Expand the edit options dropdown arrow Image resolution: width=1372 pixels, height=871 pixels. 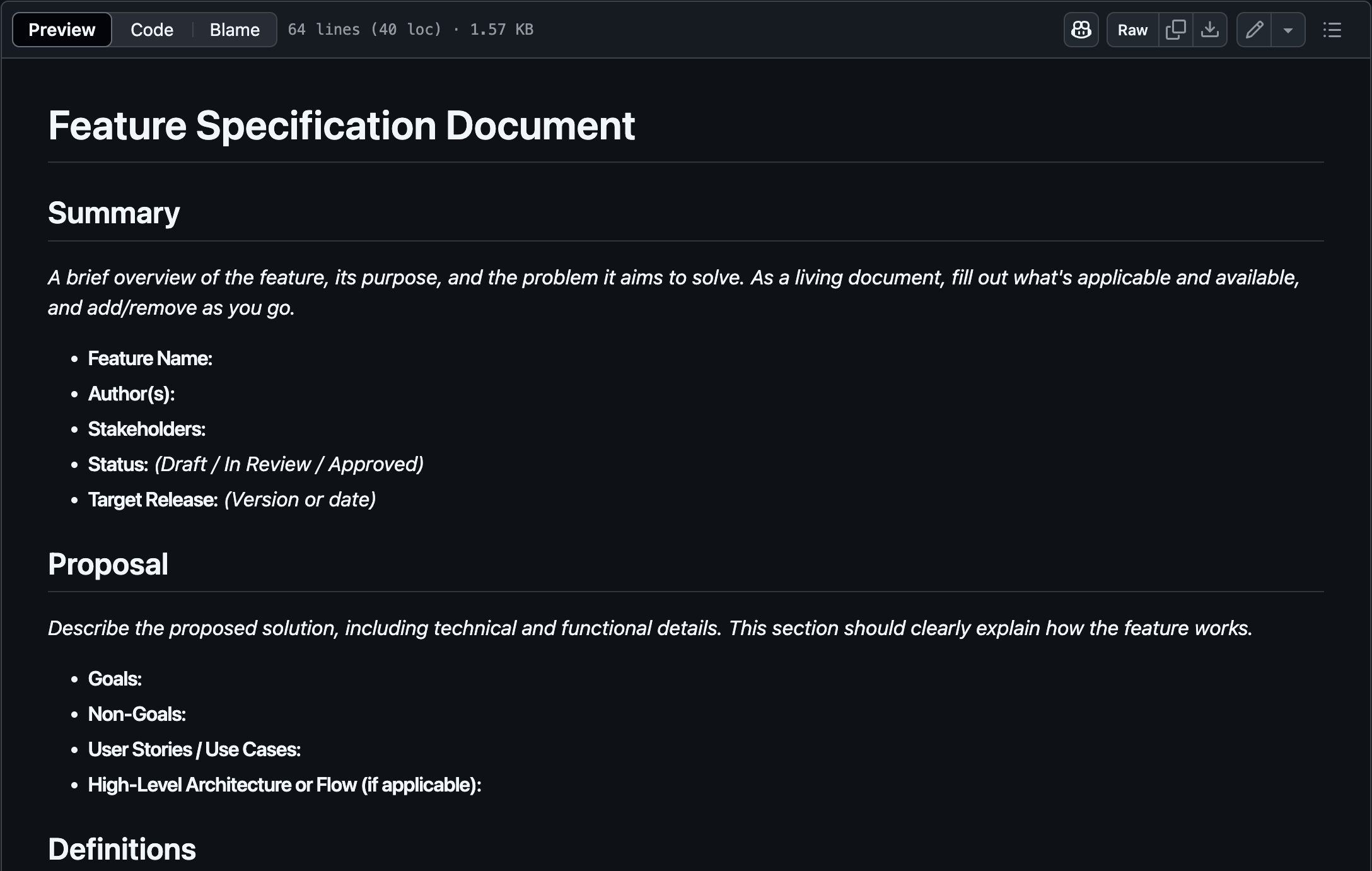(x=1288, y=30)
